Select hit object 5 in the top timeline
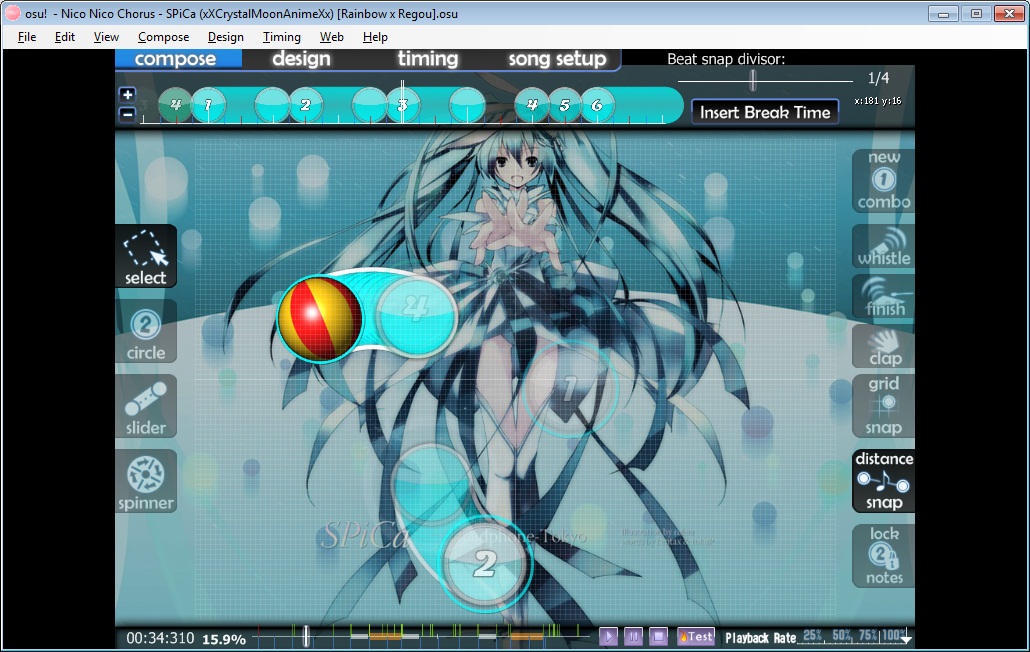 pos(564,105)
